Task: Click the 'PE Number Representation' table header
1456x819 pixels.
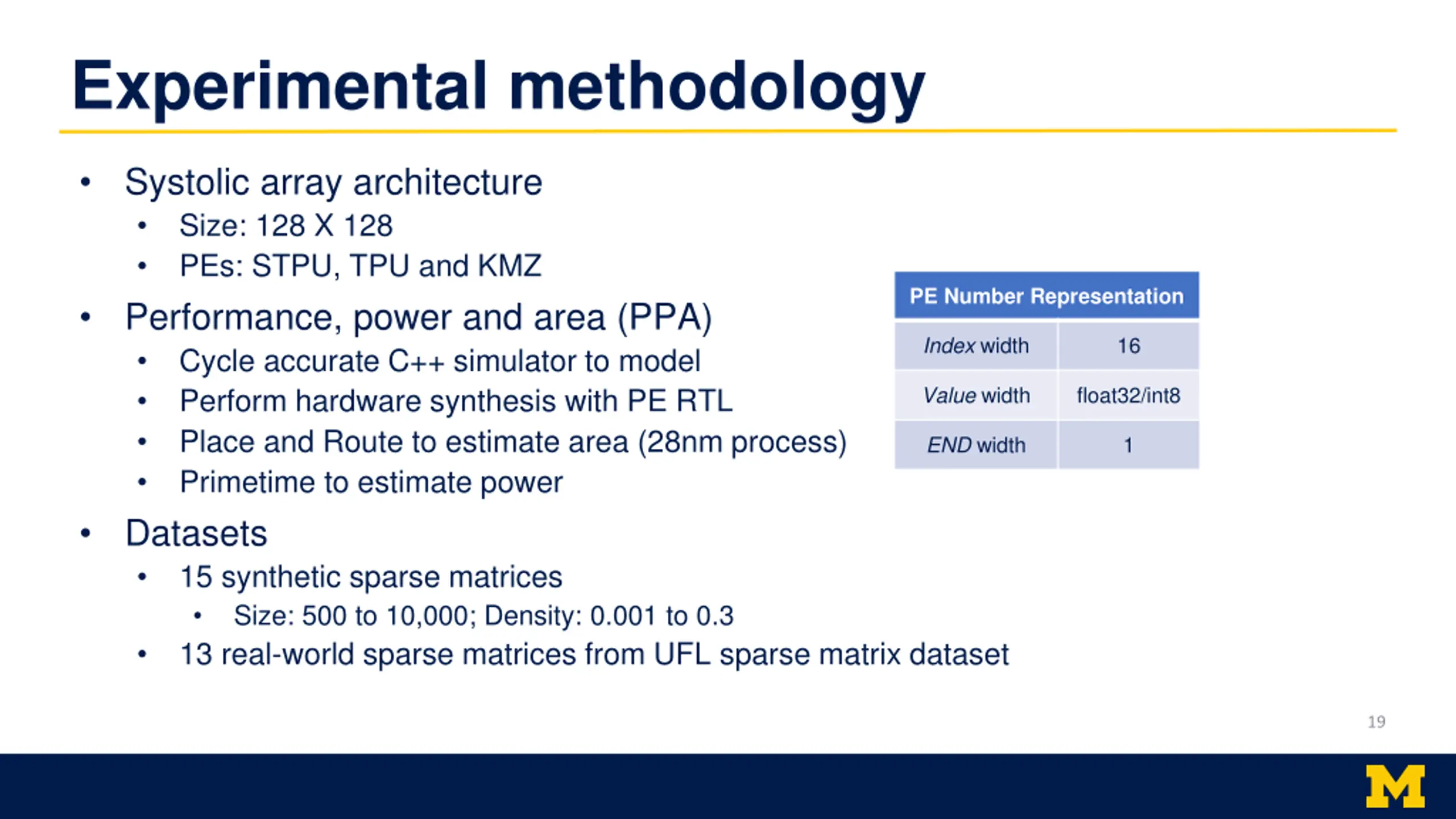Action: (x=1046, y=295)
